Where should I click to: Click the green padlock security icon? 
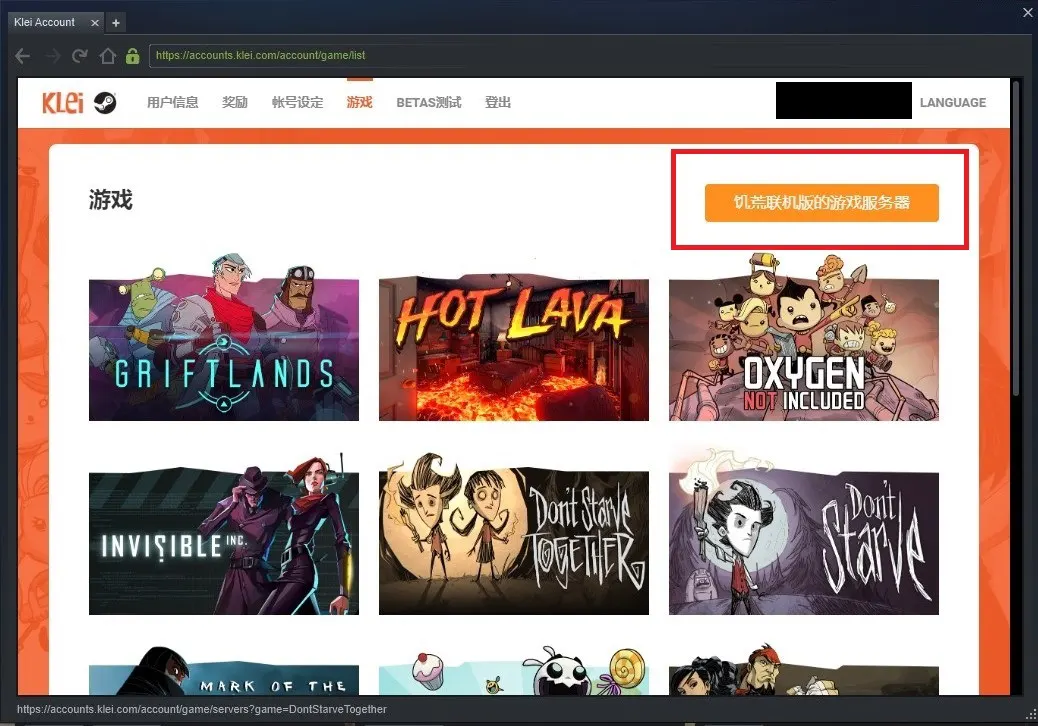coord(132,56)
